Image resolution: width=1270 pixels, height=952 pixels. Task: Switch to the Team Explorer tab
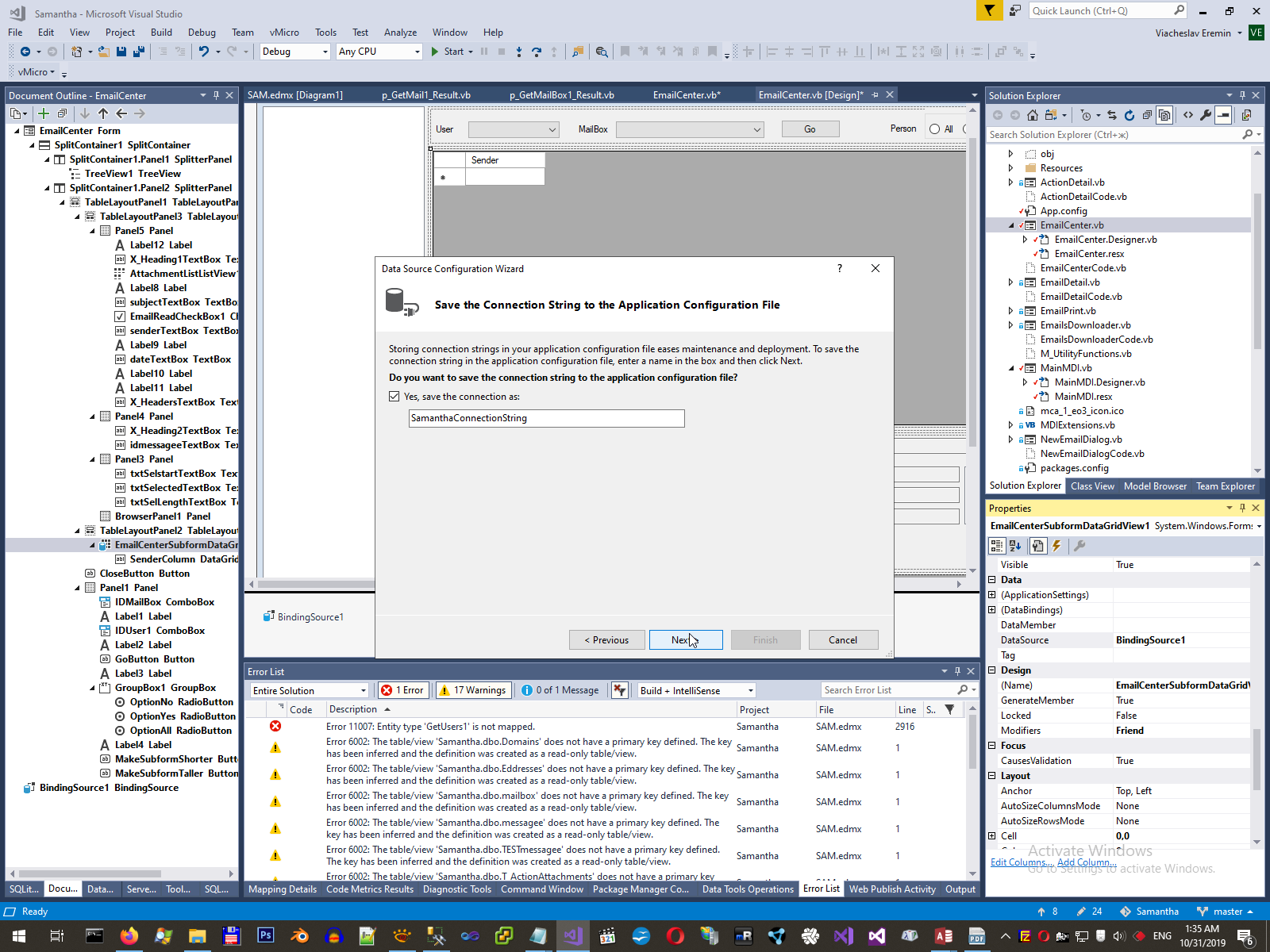click(1226, 486)
